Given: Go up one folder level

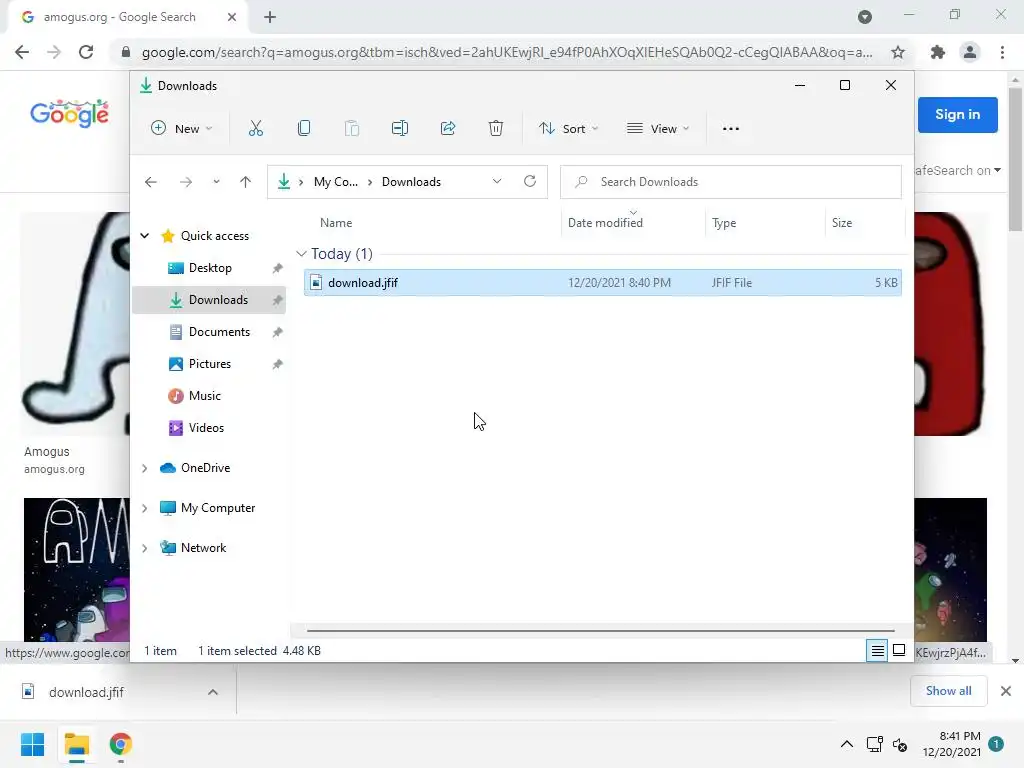Looking at the screenshot, I should [x=246, y=182].
